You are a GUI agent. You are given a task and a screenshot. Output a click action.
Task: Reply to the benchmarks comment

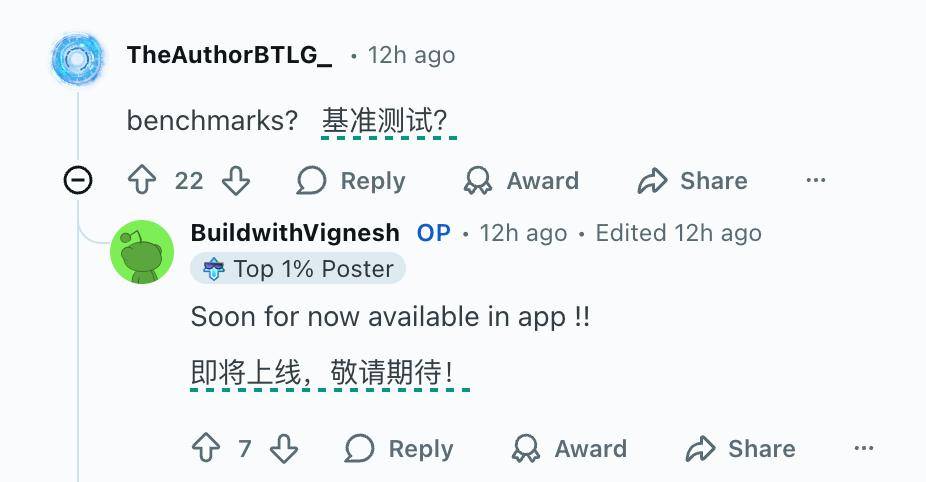(351, 180)
